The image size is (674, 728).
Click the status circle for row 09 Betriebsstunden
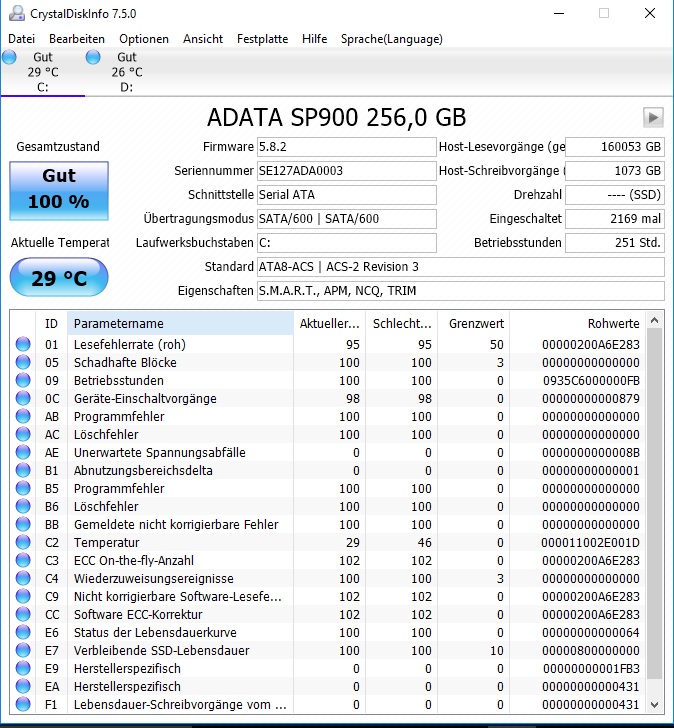click(23, 381)
